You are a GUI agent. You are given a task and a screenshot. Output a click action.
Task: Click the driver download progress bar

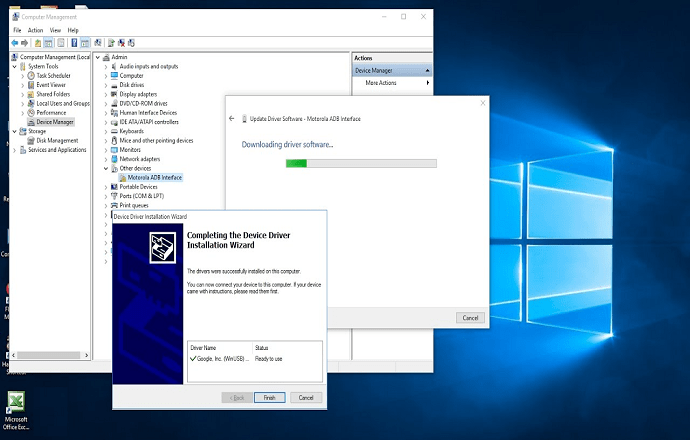[361, 163]
